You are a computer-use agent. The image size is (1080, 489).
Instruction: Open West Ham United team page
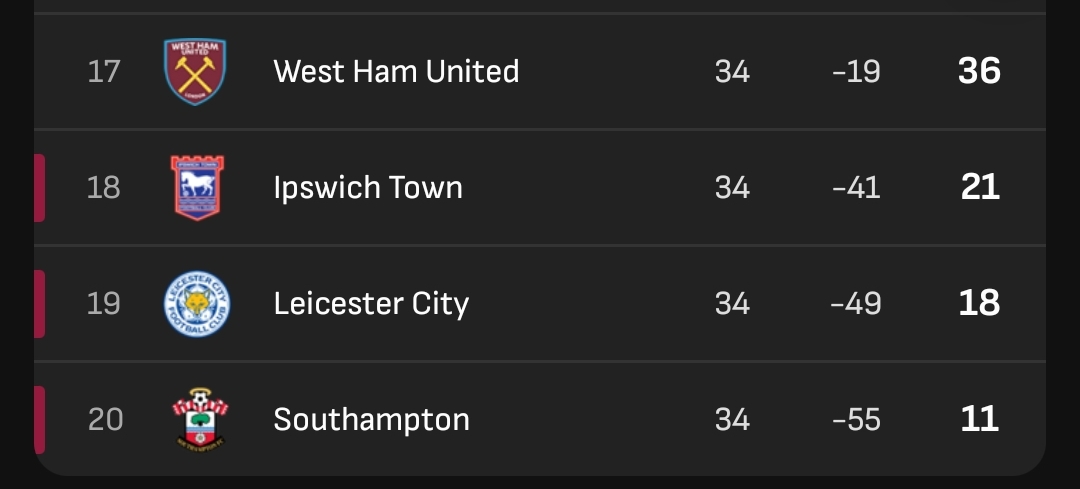[396, 72]
